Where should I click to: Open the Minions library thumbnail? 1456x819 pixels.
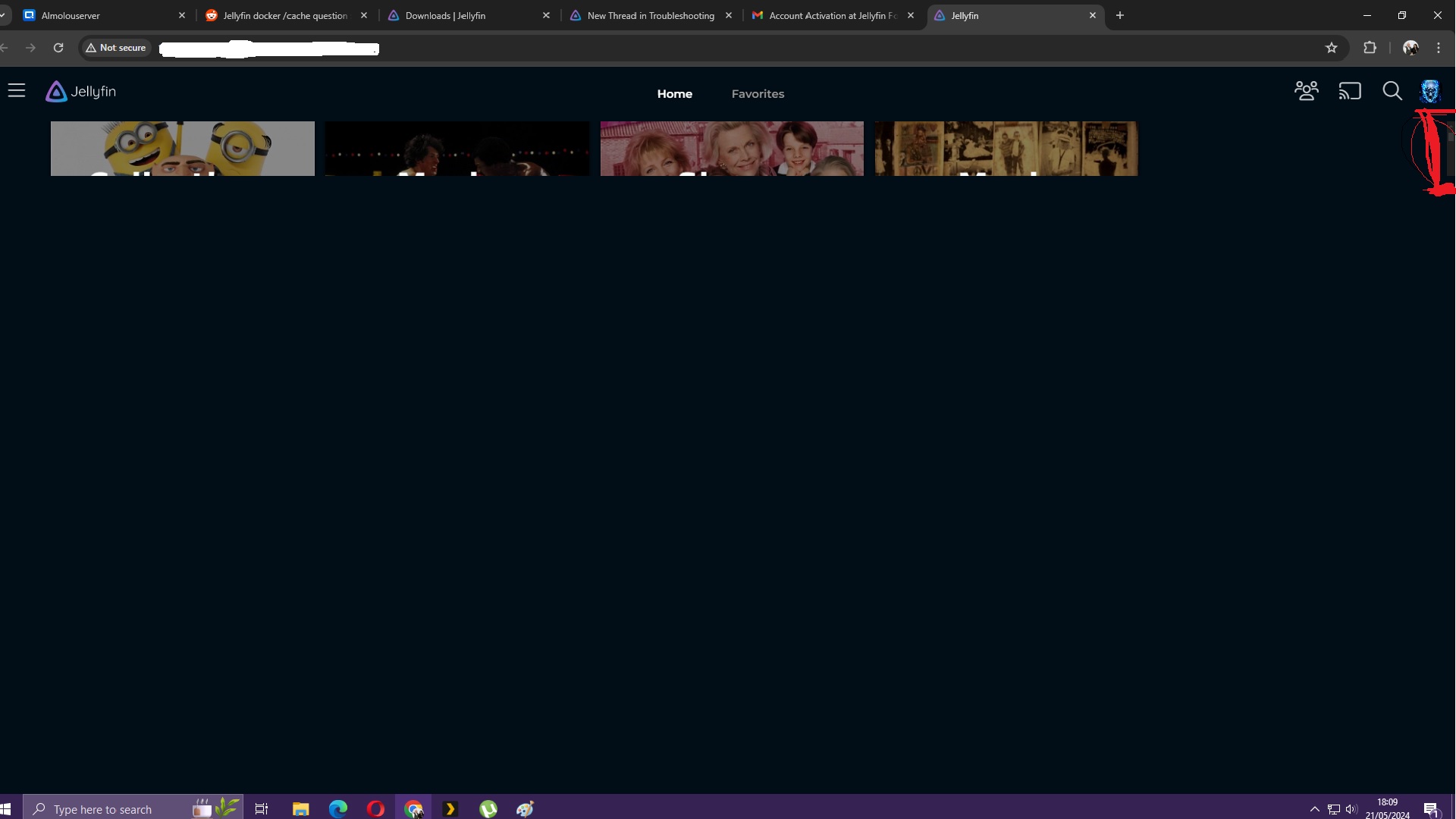tap(182, 149)
